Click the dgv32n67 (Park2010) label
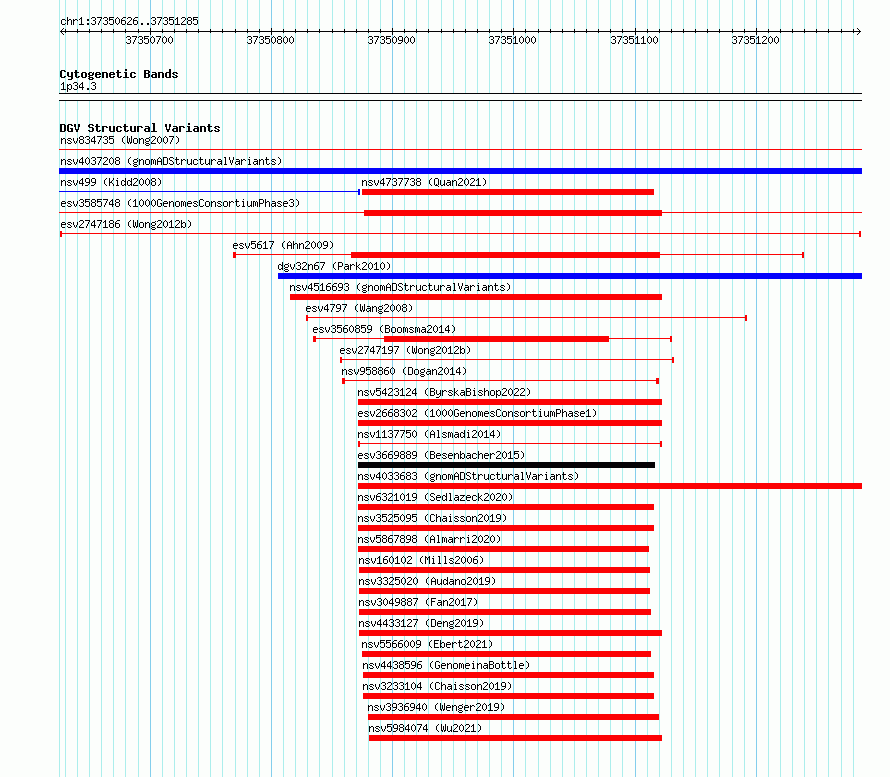 click(334, 266)
